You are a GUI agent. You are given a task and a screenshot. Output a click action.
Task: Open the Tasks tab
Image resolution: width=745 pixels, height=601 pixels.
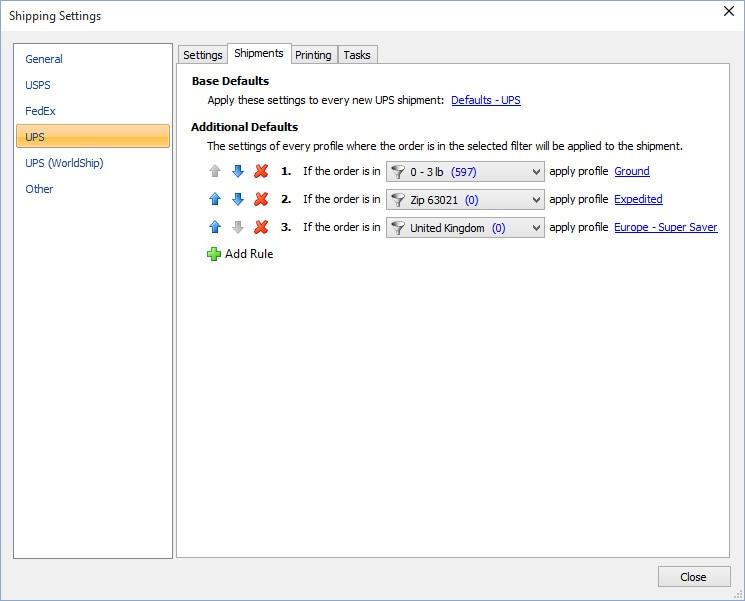[357, 55]
